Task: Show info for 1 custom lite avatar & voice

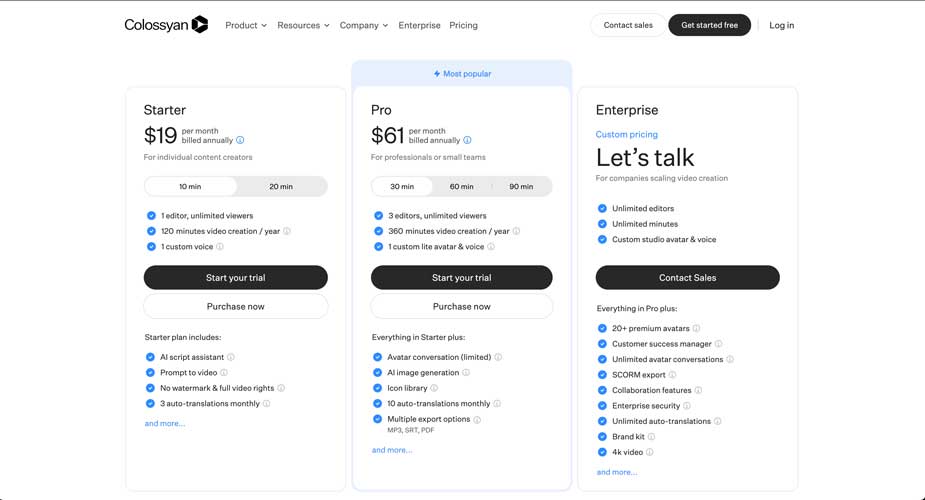Action: pos(491,246)
